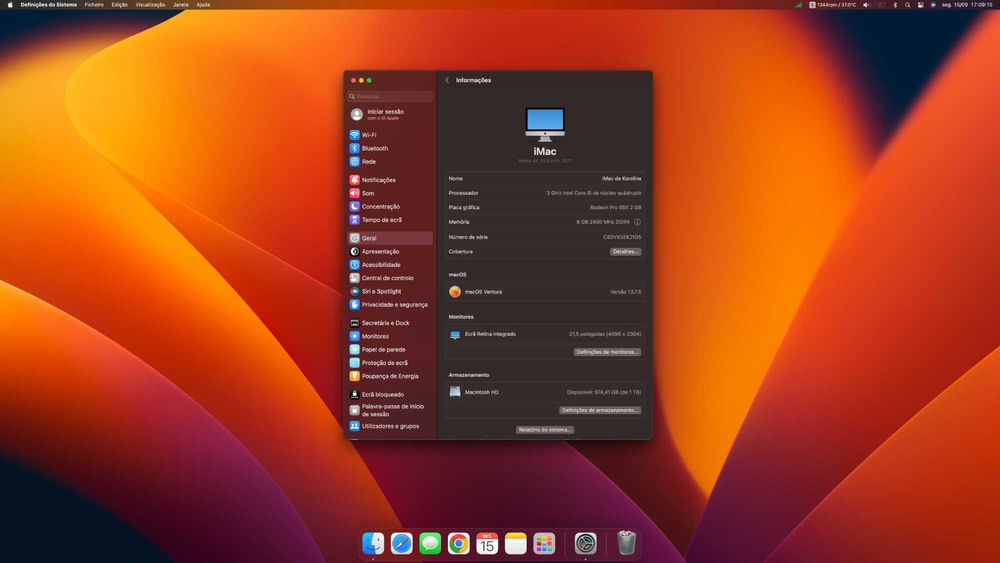
Task: Click the volume icon in menu bar
Action: pyautogui.click(x=866, y=4)
